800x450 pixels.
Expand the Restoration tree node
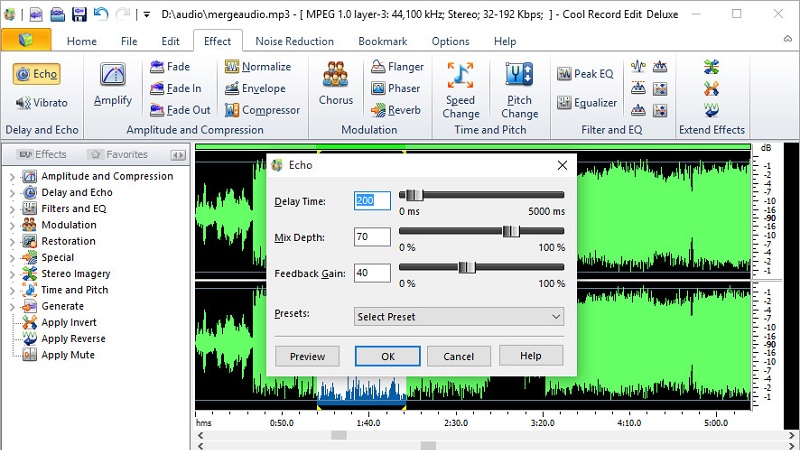(x=12, y=242)
